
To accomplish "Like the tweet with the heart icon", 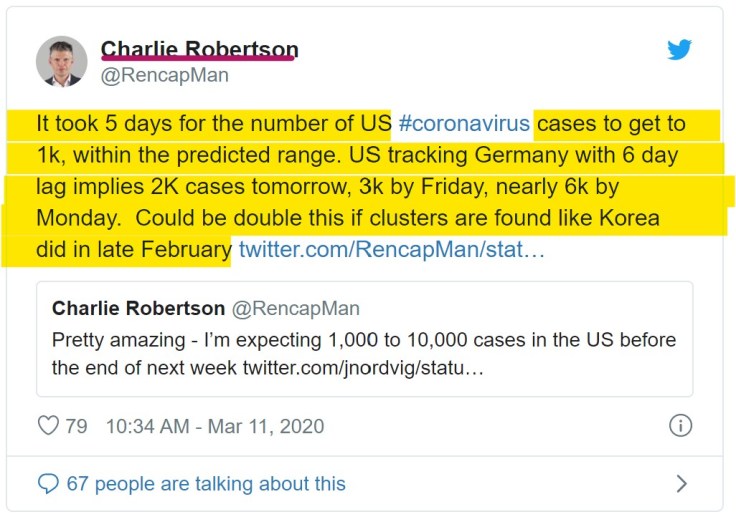I will click(48, 426).
